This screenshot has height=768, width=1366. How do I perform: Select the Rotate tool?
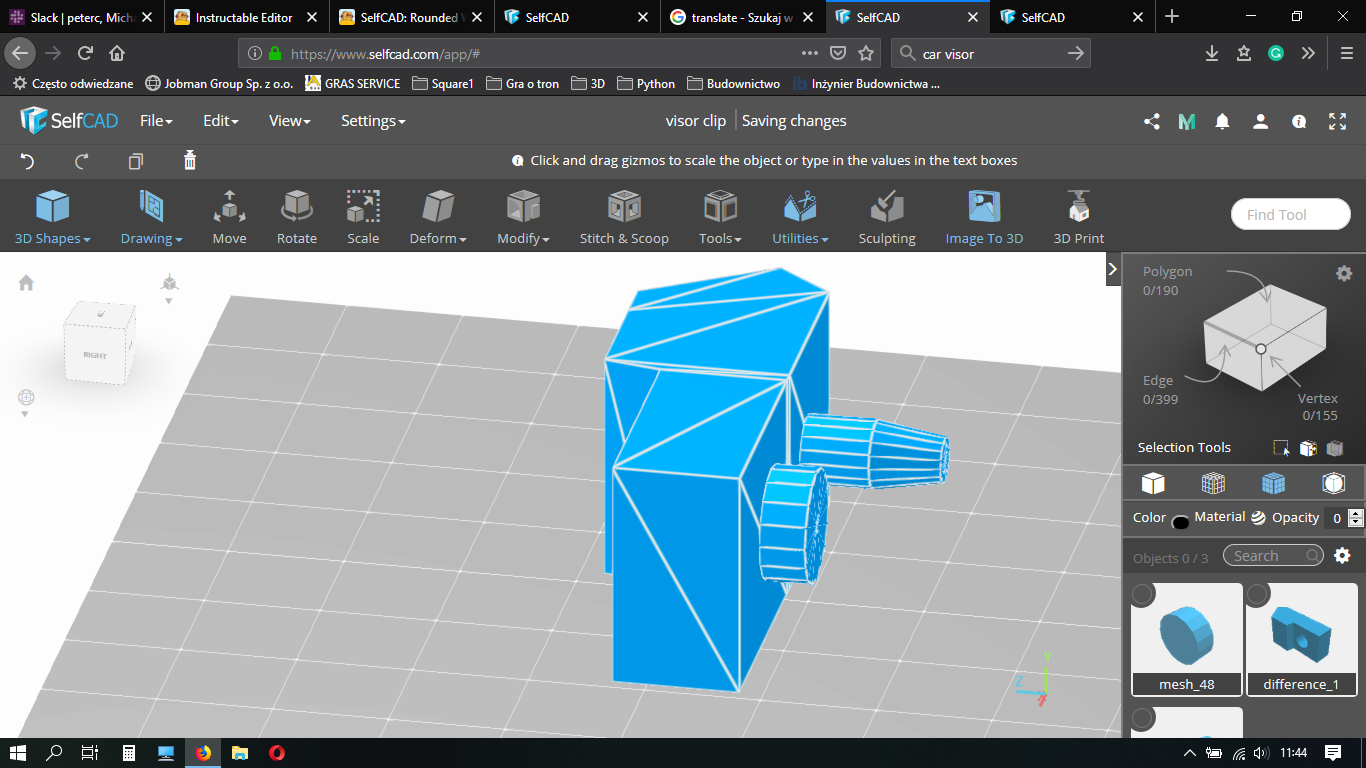click(296, 217)
